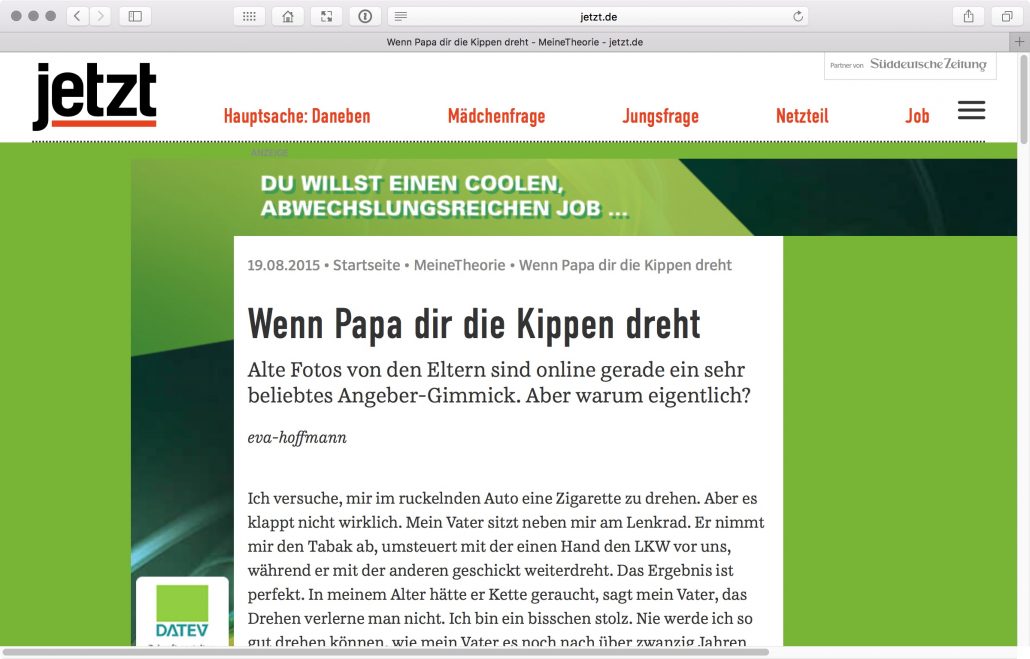Viewport: 1030px width, 659px height.
Task: Reload the page with the refresh icon
Action: tap(797, 16)
